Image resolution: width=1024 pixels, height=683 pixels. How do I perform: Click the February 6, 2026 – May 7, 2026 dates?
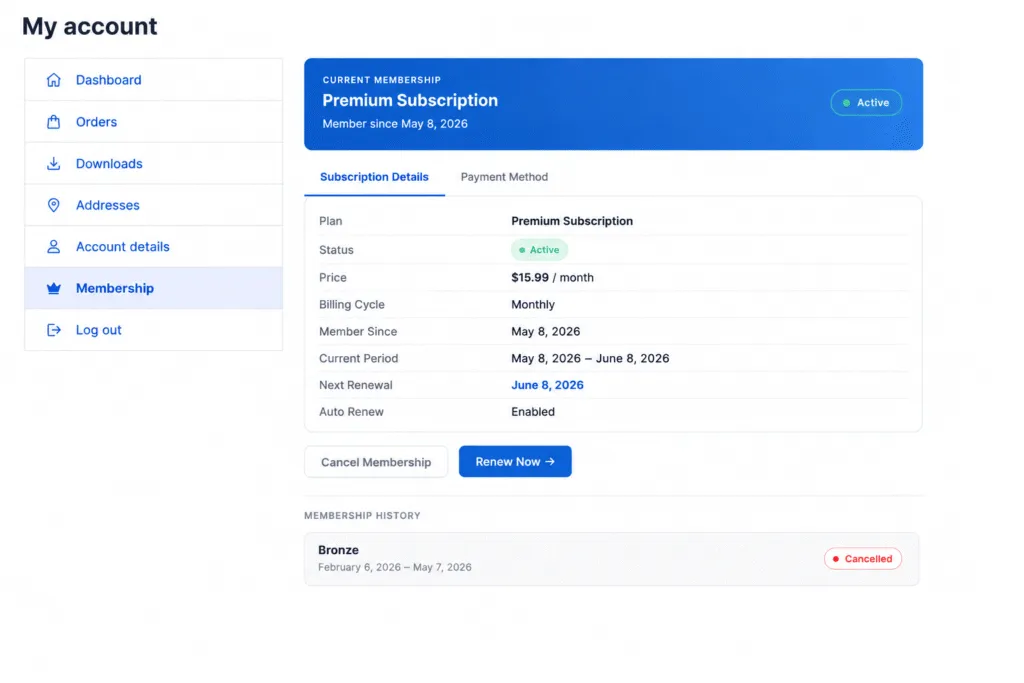(x=394, y=567)
